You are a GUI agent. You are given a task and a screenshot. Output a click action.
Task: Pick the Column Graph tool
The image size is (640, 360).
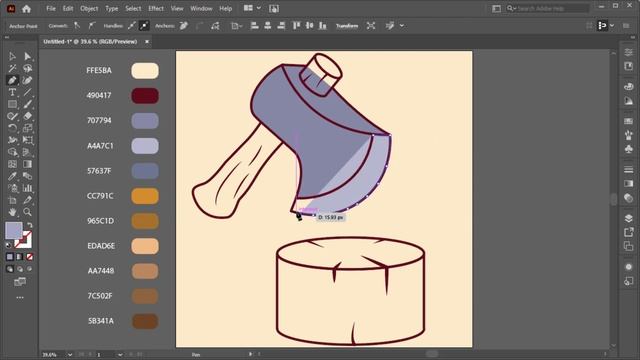pos(27,188)
